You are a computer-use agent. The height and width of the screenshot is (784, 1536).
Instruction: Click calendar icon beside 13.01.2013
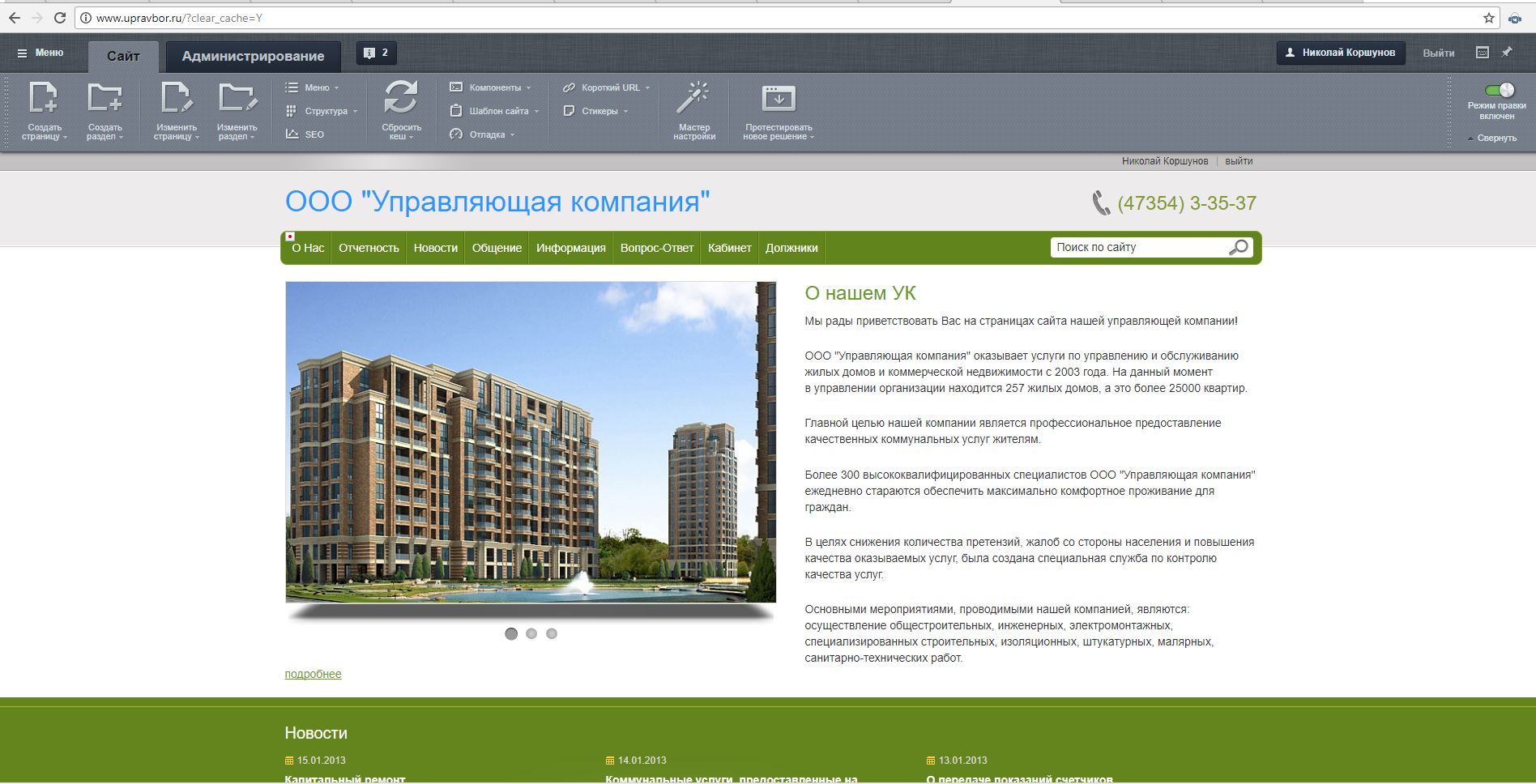(x=931, y=761)
